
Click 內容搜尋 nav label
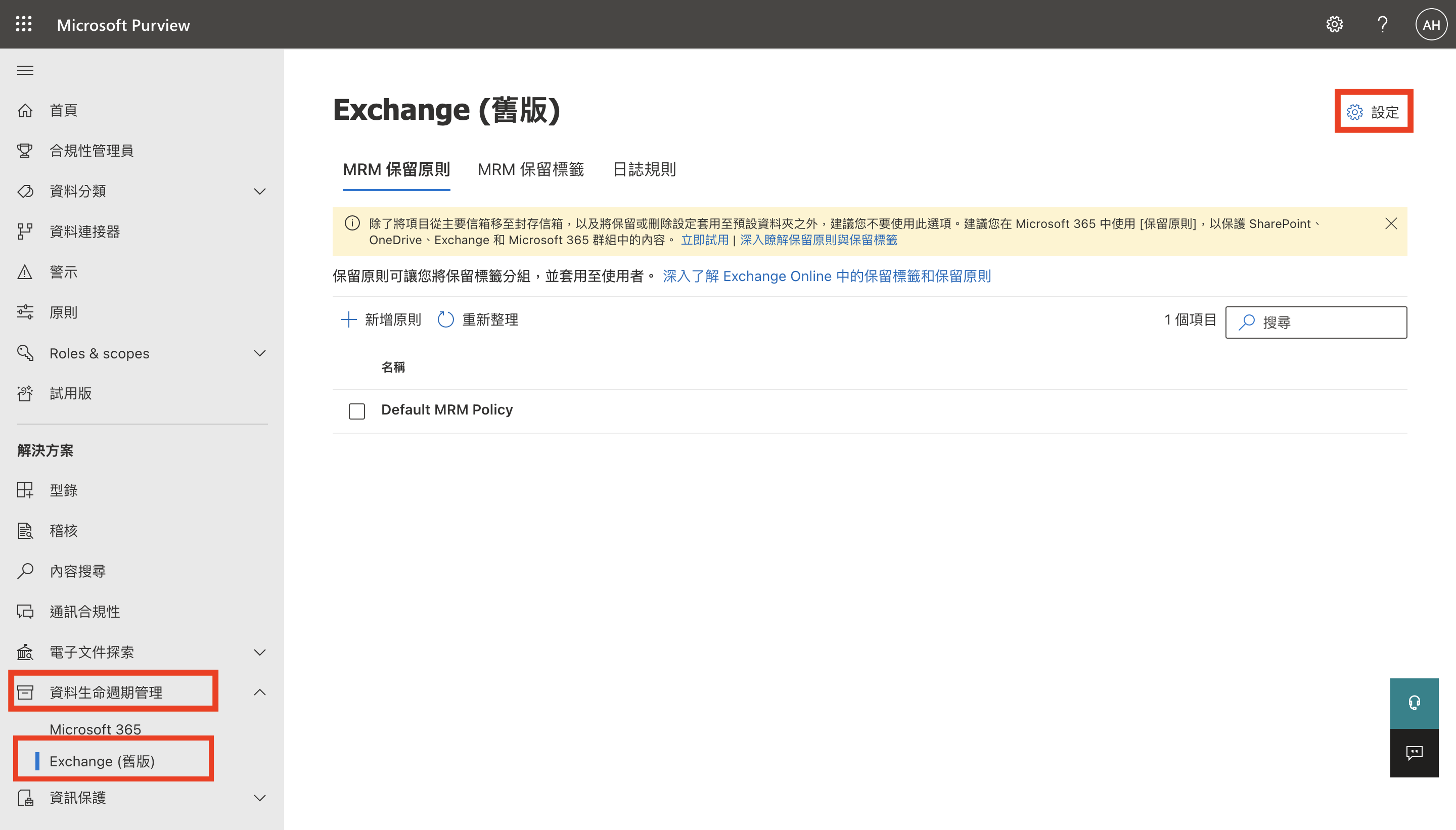tap(78, 571)
